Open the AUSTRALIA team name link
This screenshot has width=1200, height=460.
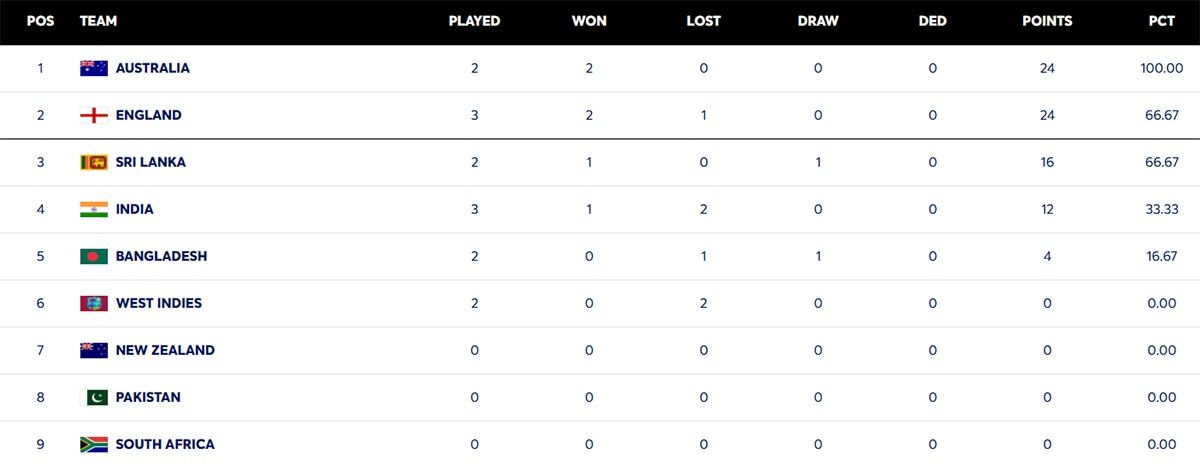coord(153,68)
